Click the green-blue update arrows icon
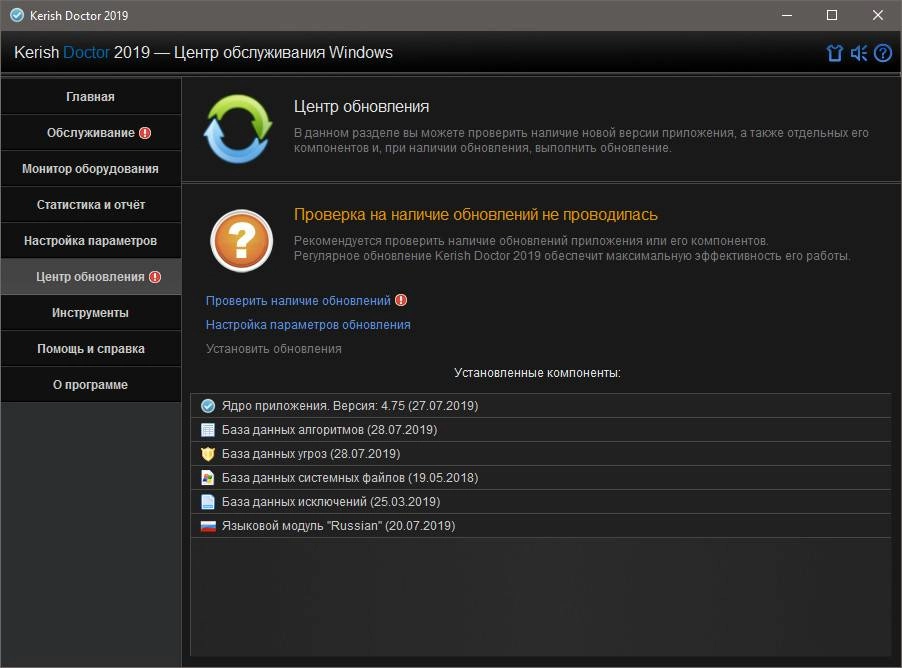 pos(238,129)
